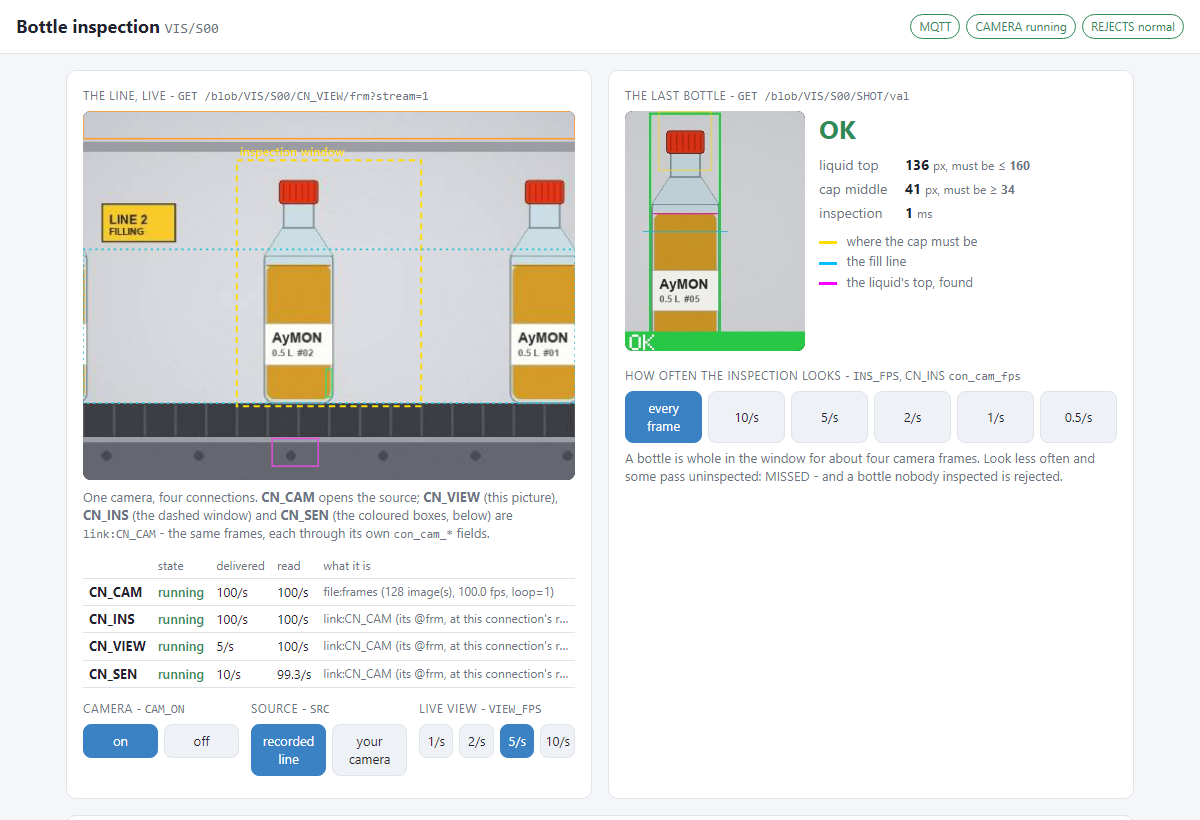Click the REJECTS normal status badge

click(1133, 27)
